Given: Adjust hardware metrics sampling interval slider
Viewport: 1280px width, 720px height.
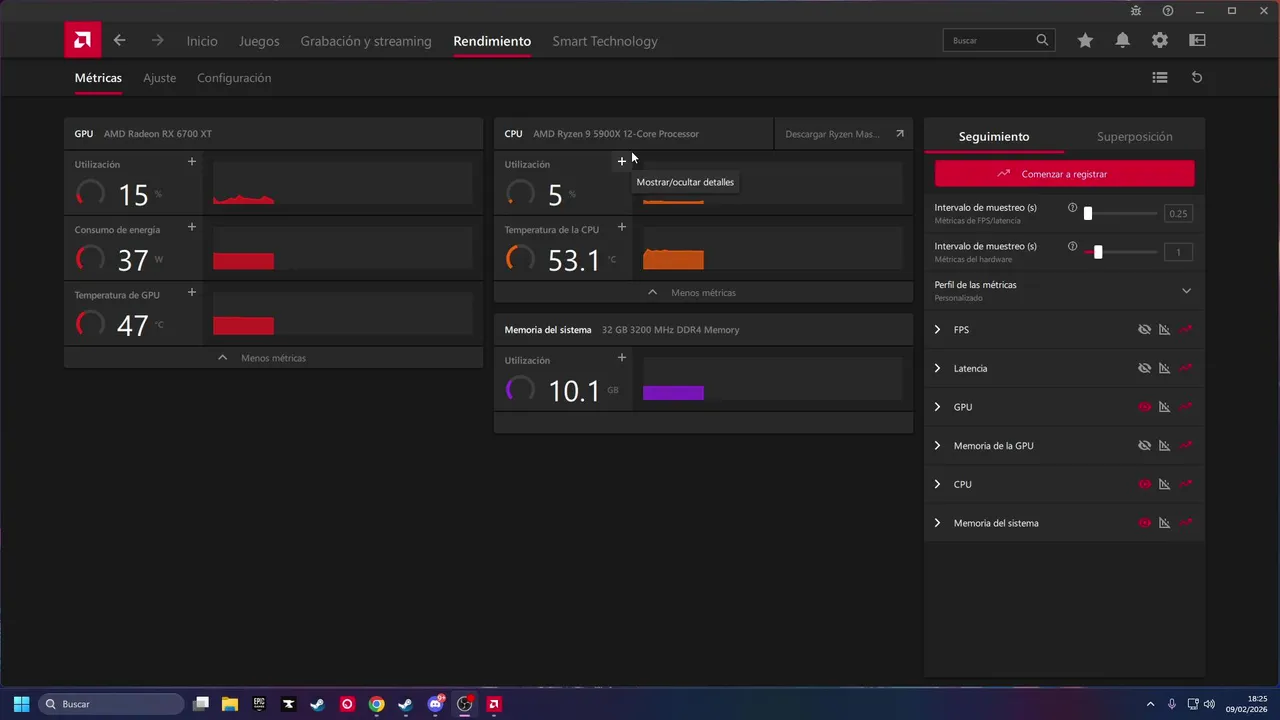Looking at the screenshot, I should click(x=1121, y=252).
